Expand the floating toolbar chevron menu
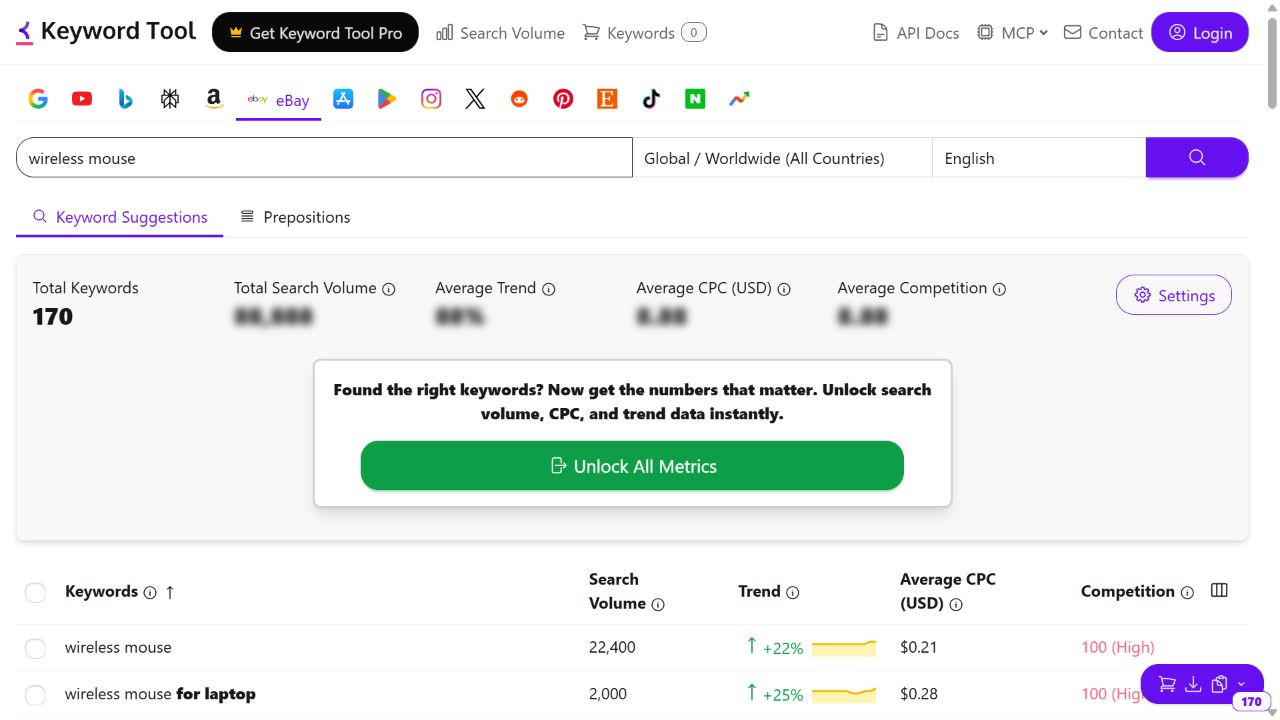This screenshot has width=1280, height=720. pos(1241,685)
